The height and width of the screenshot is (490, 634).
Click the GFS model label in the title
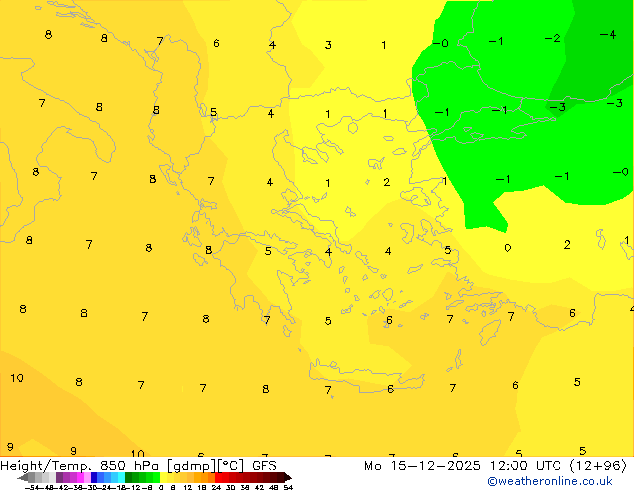[264, 466]
